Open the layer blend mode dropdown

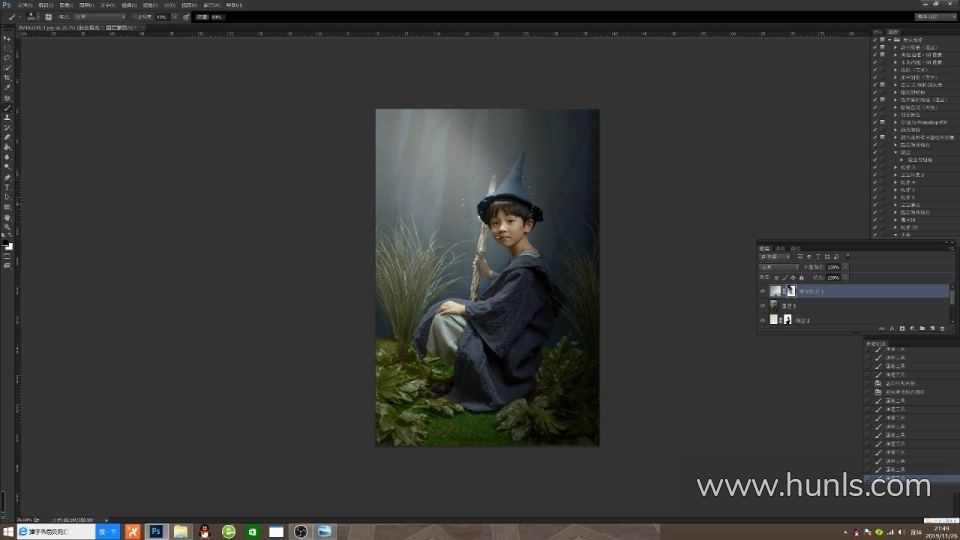click(x=778, y=268)
